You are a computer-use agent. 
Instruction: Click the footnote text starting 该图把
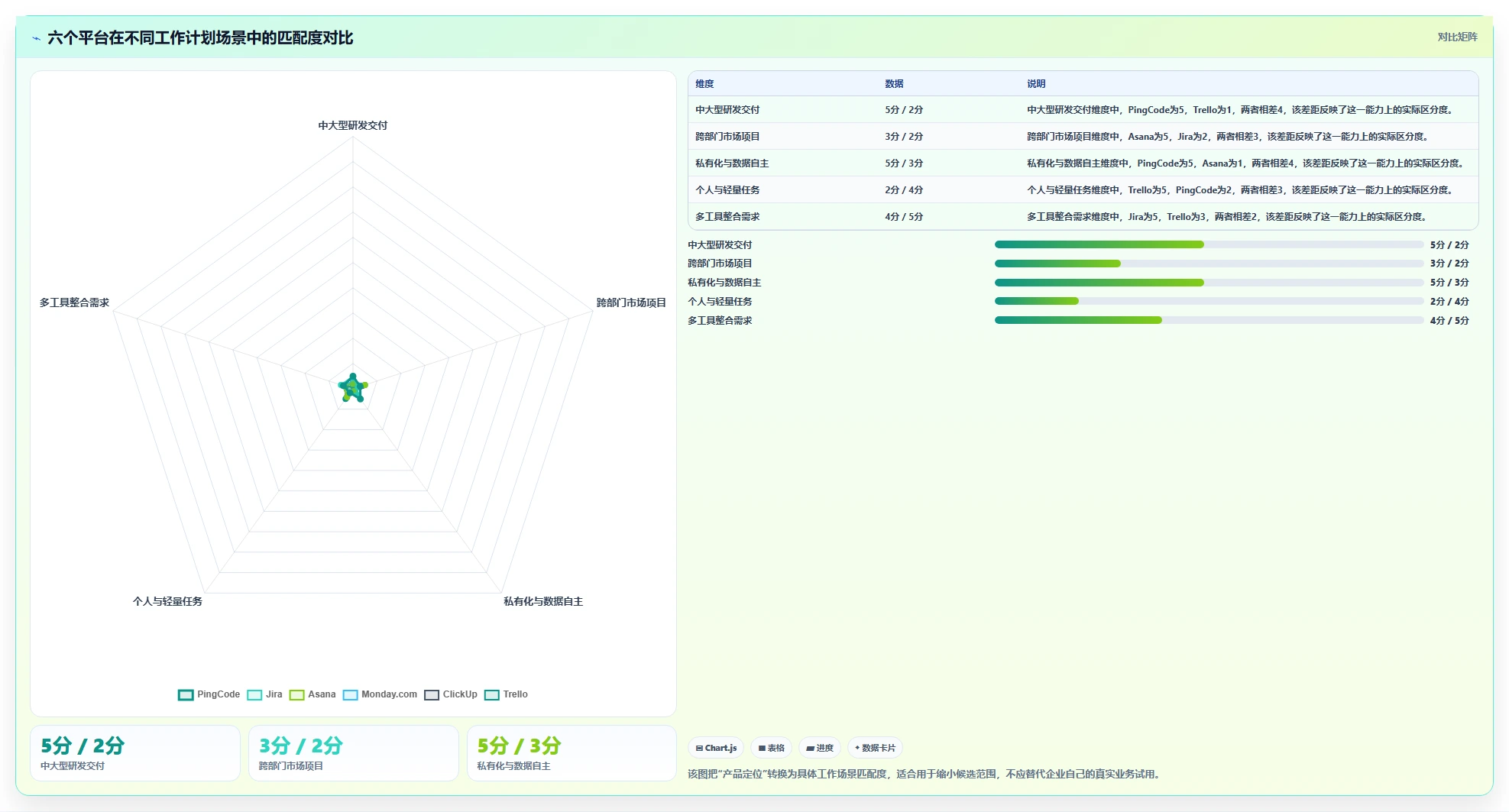(926, 774)
